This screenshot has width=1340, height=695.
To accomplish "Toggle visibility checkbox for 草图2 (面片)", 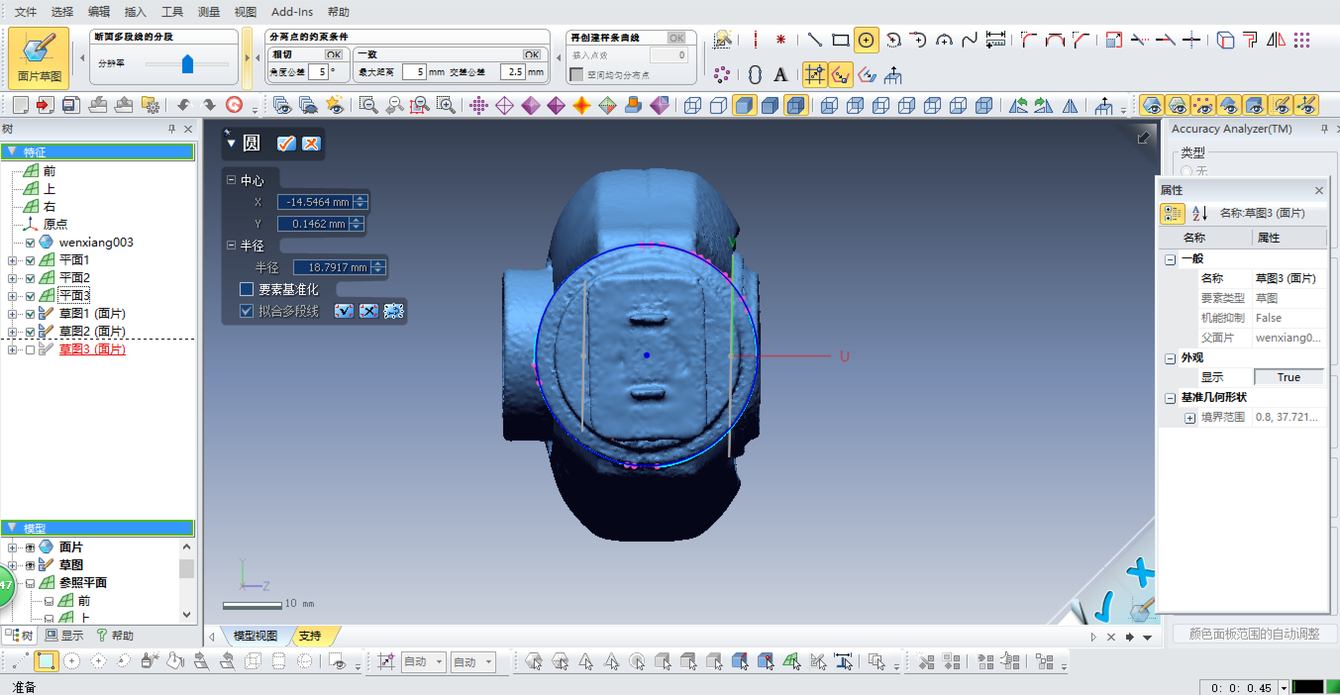I will [30, 332].
